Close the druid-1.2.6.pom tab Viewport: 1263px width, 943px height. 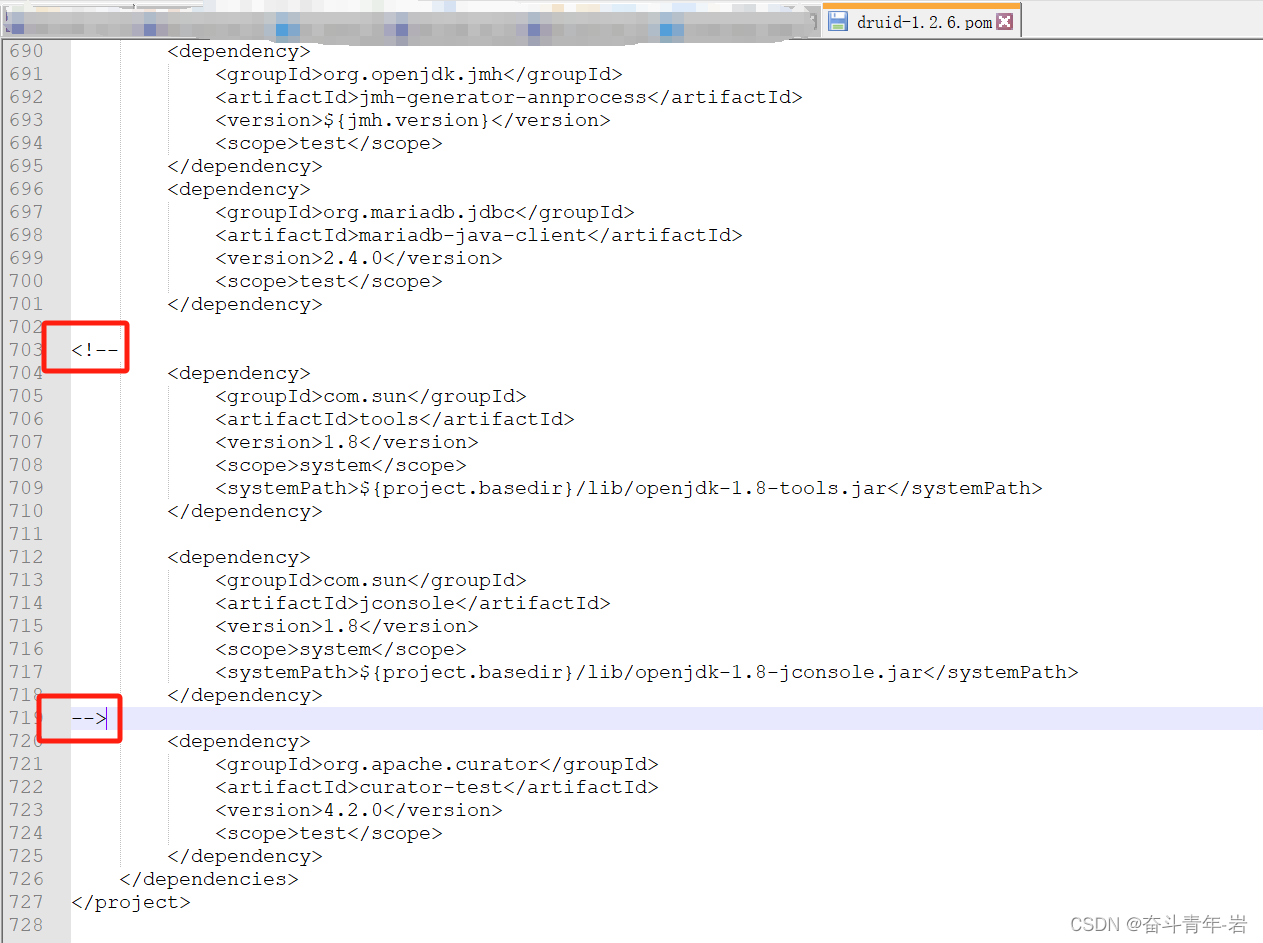tap(1006, 20)
